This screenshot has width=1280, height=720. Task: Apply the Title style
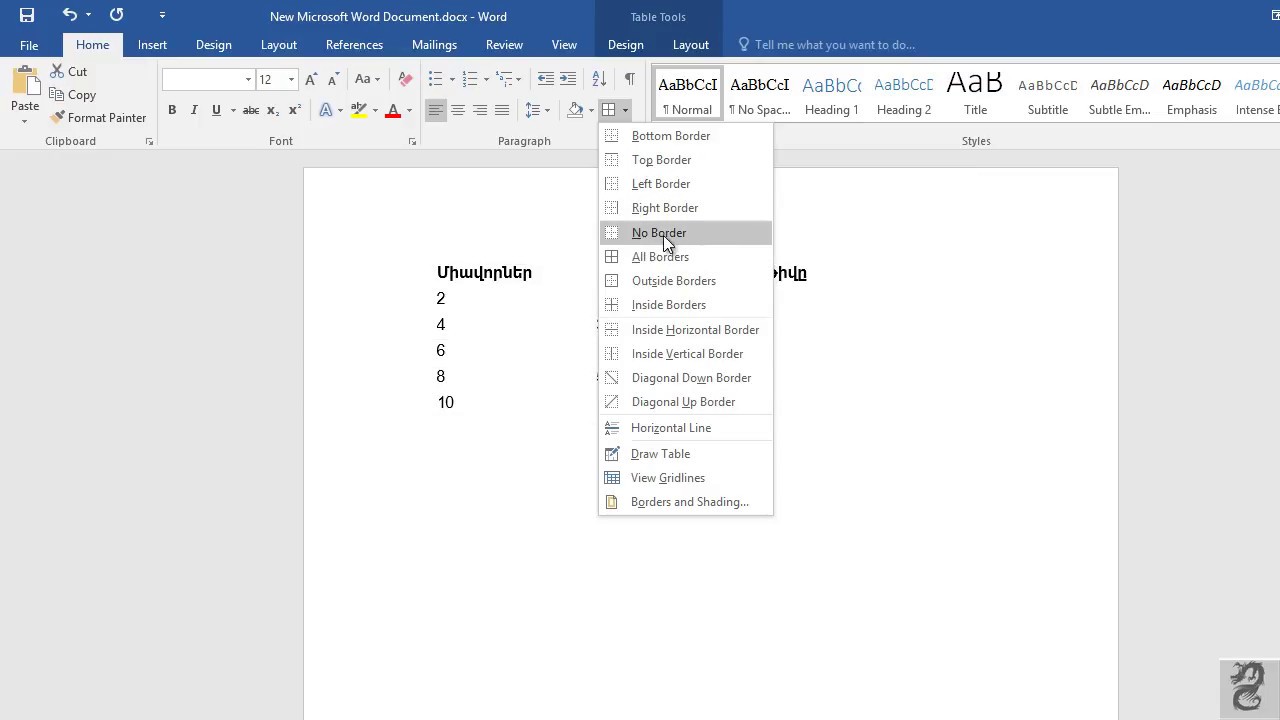pyautogui.click(x=975, y=94)
